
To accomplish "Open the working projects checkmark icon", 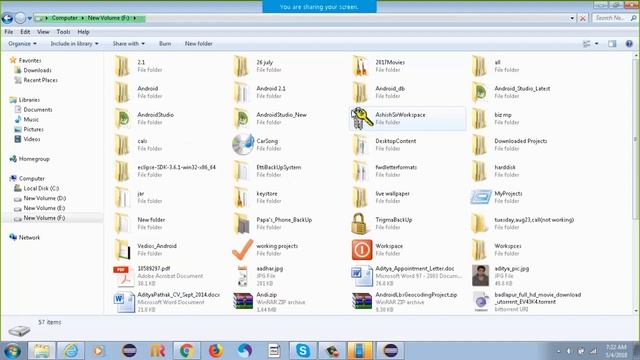I will point(242,249).
